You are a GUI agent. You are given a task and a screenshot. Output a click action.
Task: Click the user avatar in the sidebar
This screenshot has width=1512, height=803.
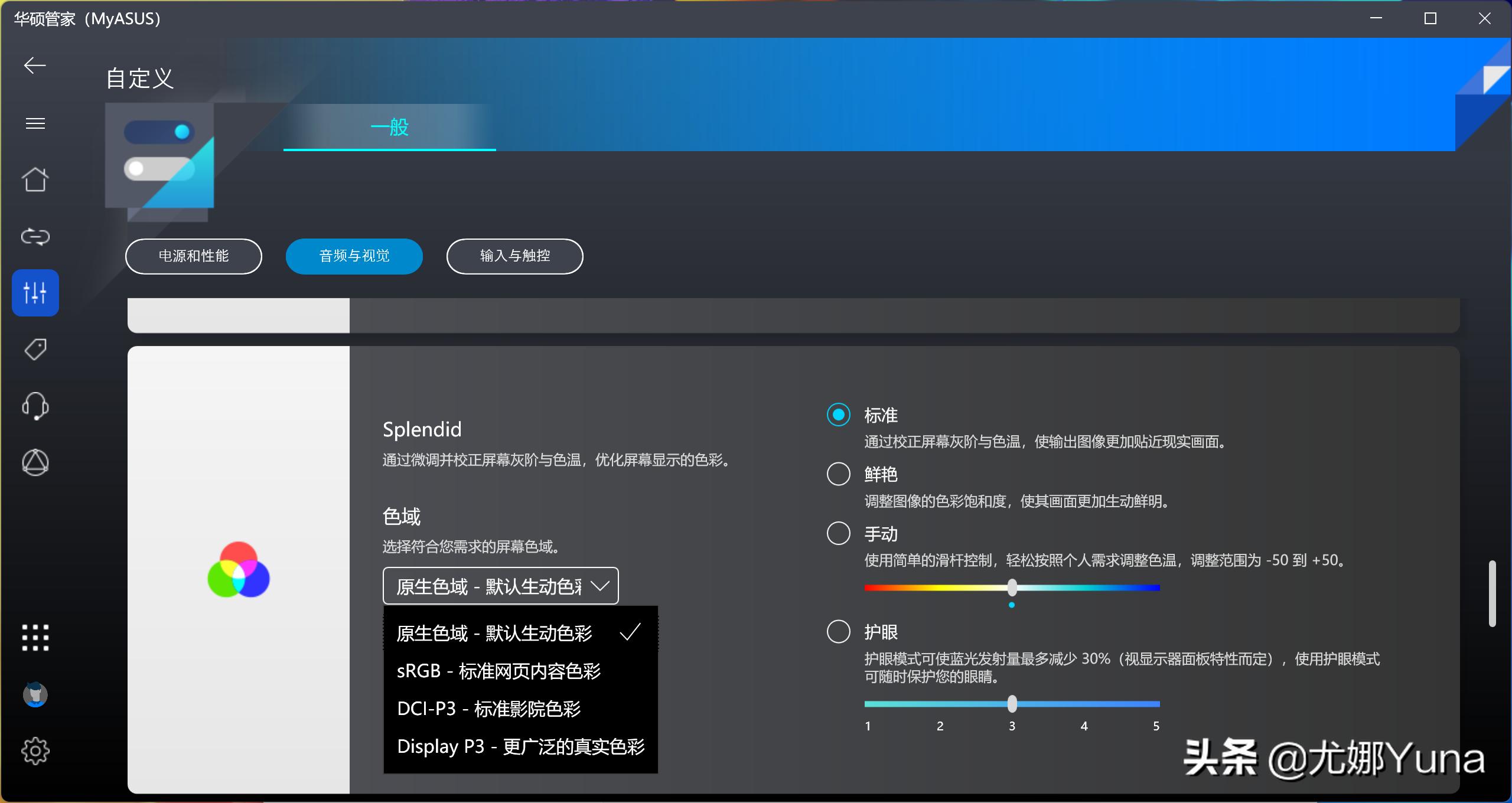(x=35, y=694)
